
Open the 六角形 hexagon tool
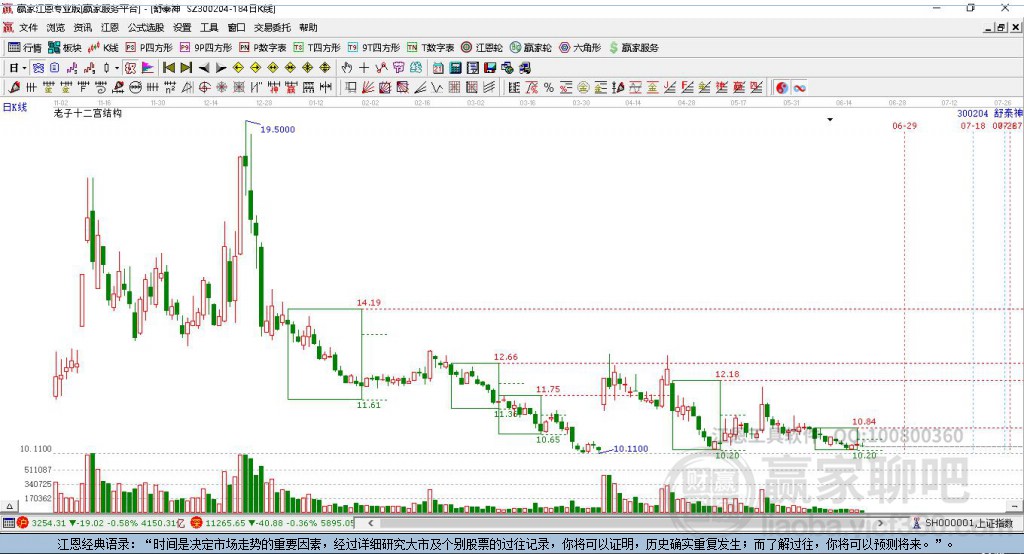580,48
